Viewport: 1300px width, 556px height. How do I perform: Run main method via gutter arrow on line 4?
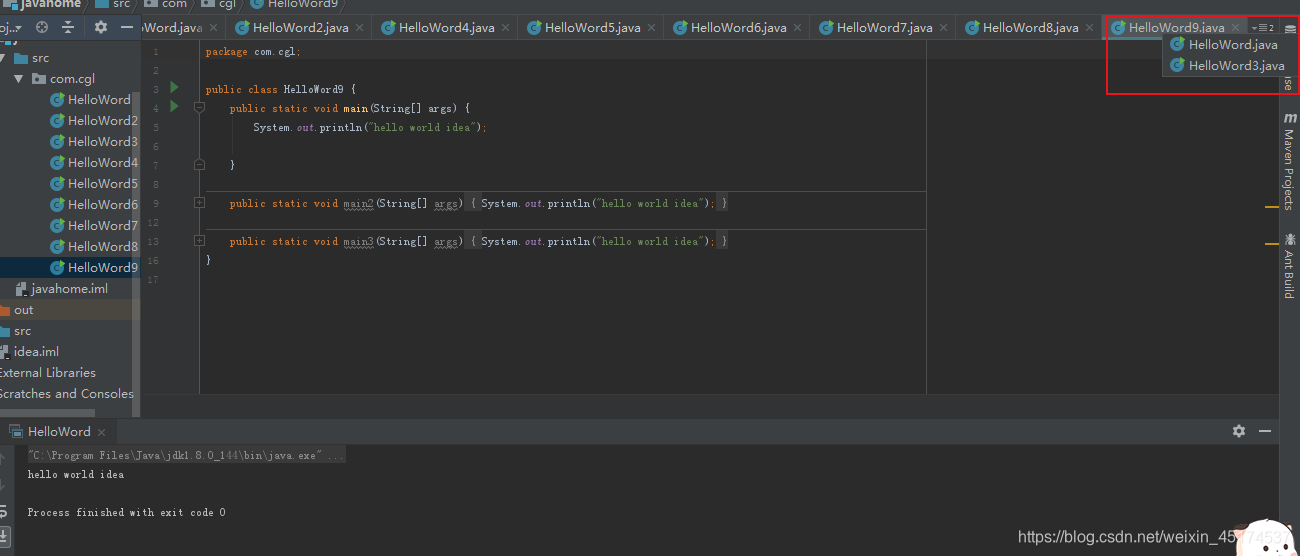click(x=174, y=106)
